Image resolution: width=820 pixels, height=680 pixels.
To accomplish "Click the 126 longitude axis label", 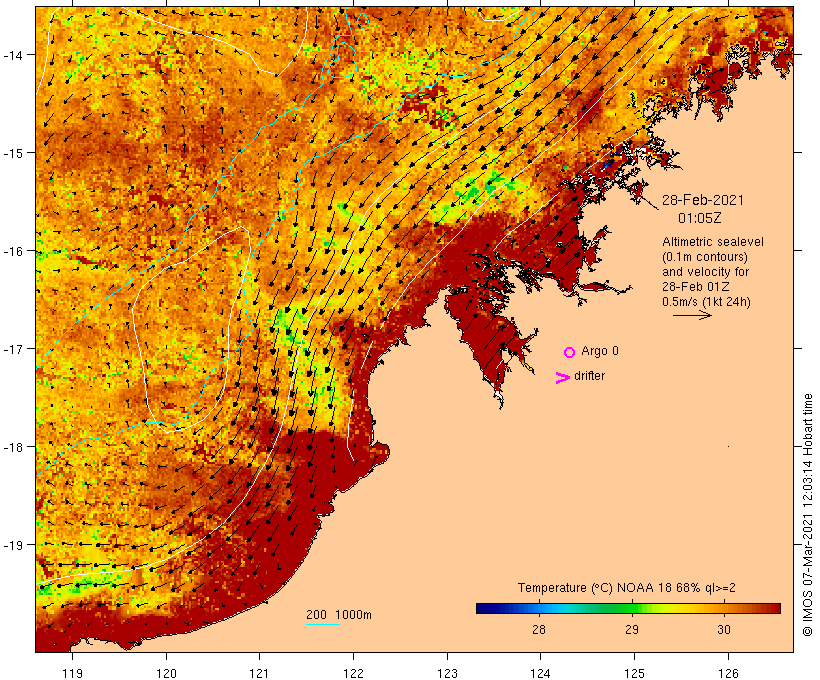I will coord(728,673).
